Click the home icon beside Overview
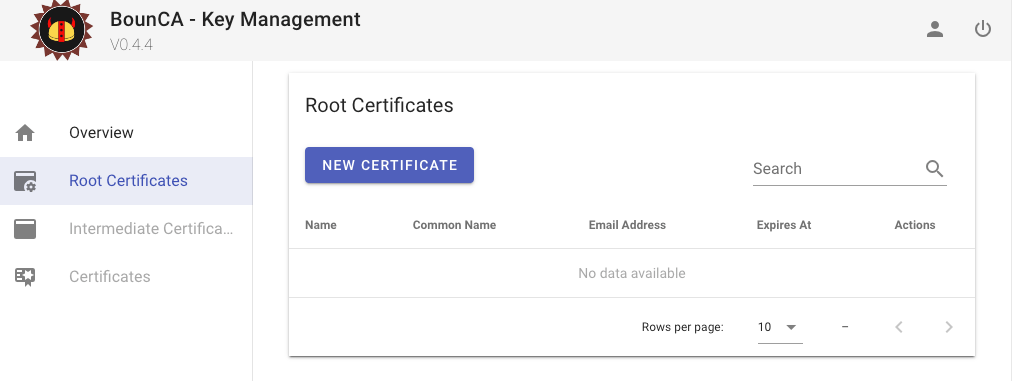 pyautogui.click(x=25, y=133)
